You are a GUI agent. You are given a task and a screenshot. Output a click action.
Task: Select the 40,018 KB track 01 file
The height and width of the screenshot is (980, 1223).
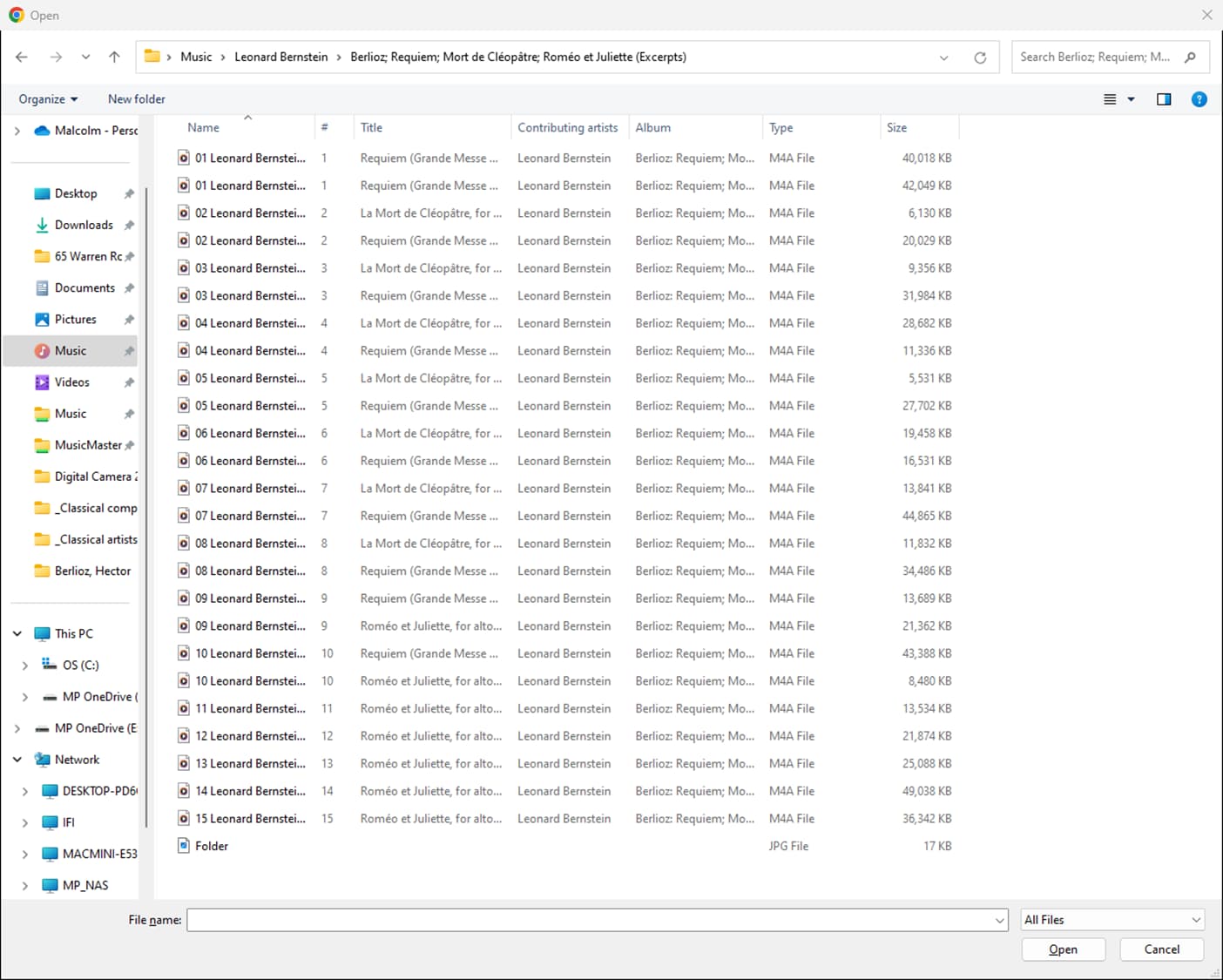pos(564,158)
